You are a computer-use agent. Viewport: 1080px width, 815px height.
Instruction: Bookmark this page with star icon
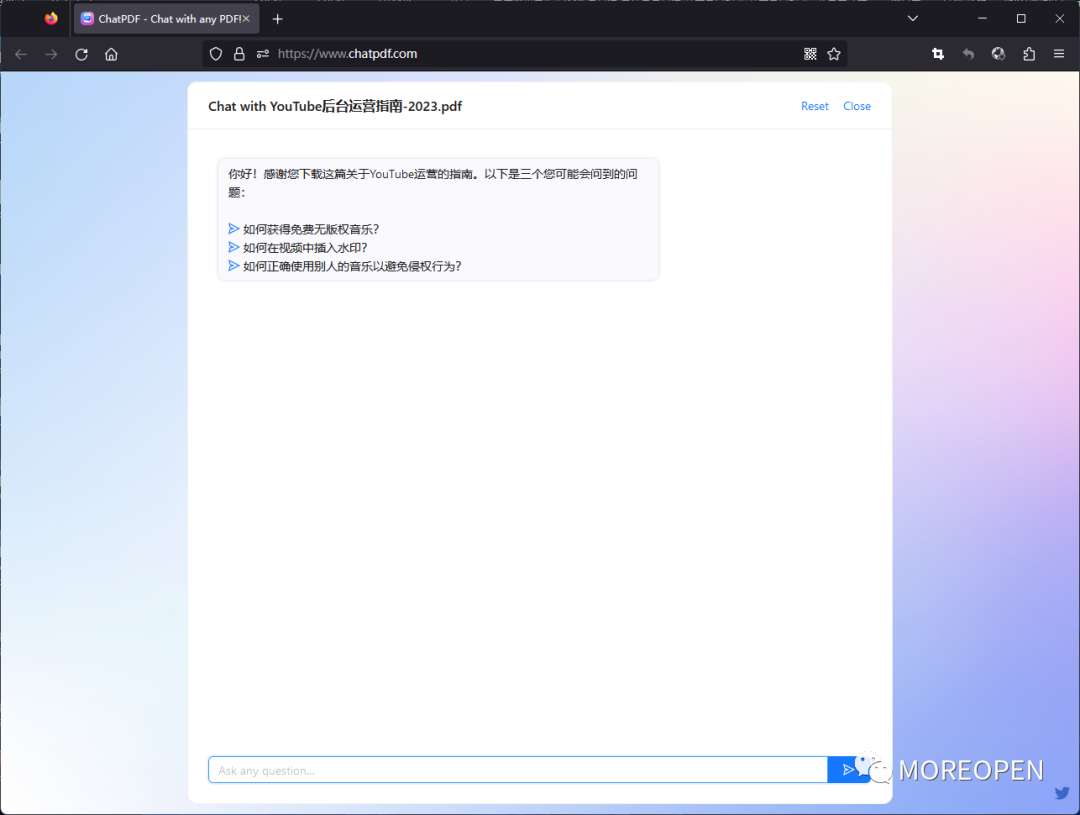pos(834,54)
